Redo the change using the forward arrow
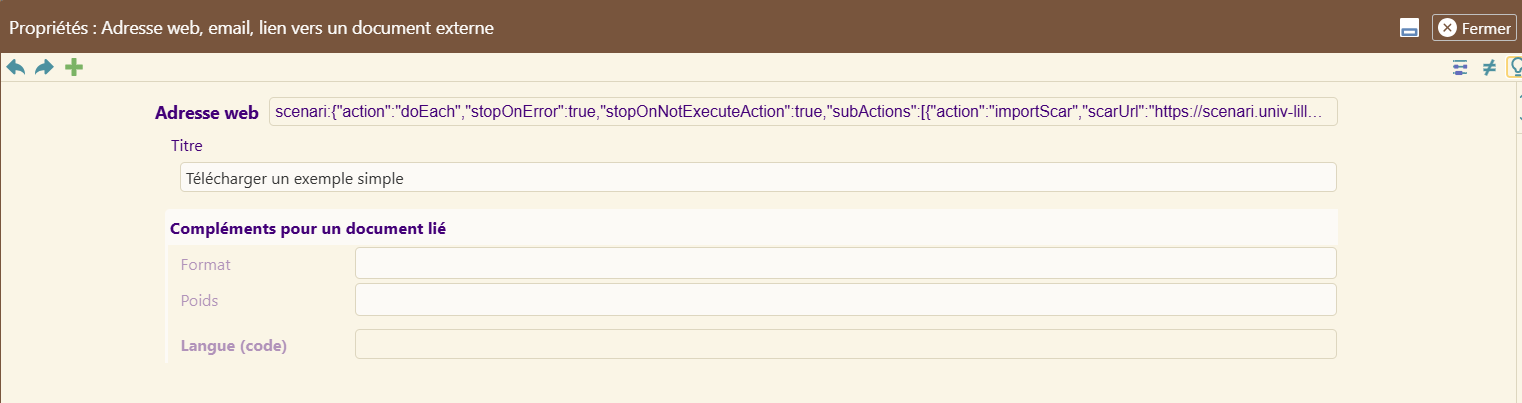Screen dimensions: 1522x403 click(x=45, y=67)
